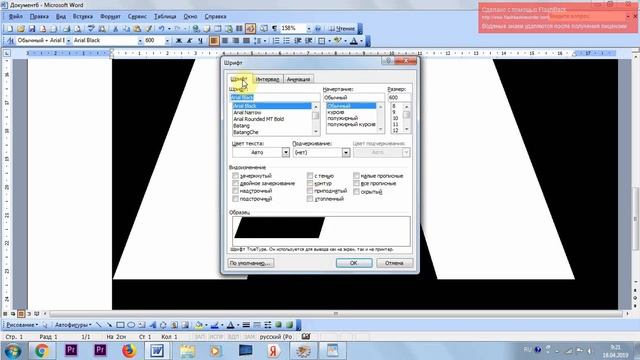Image resolution: width=640 pixels, height=360 pixels.
Task: Click the New document toolbar icon
Action: [10, 29]
